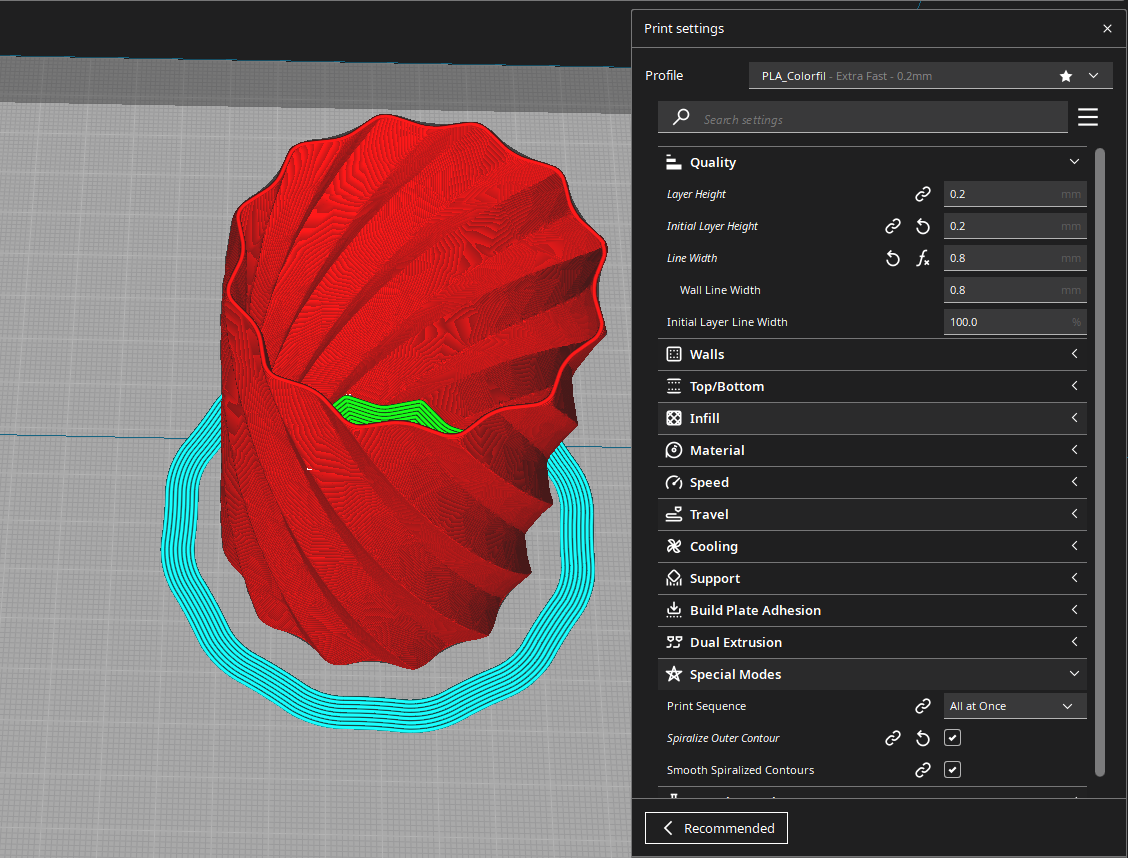The height and width of the screenshot is (858, 1128).
Task: Open the settings visibility hamburger menu
Action: (1088, 117)
